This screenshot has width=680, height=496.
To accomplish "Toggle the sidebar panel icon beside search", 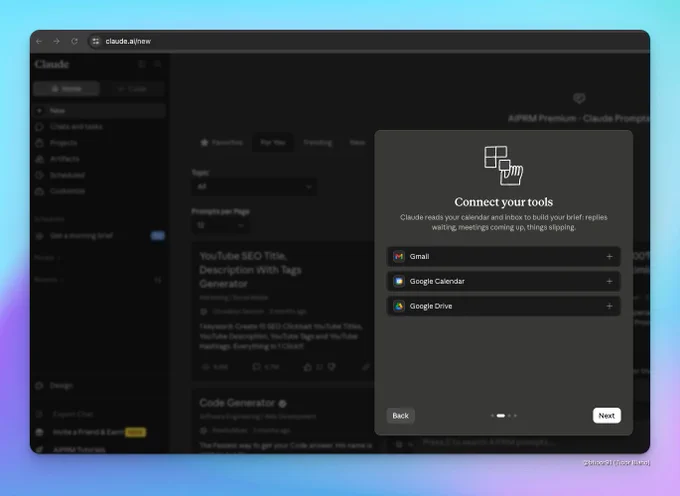I will pyautogui.click(x=142, y=64).
